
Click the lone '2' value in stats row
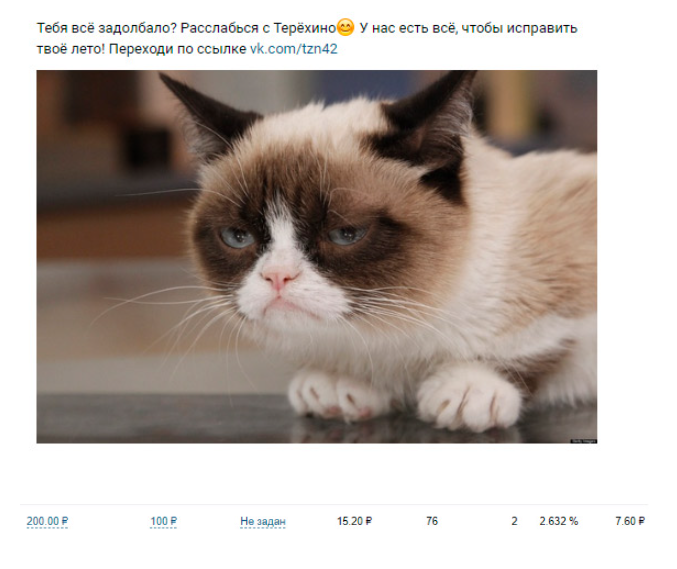pos(515,522)
